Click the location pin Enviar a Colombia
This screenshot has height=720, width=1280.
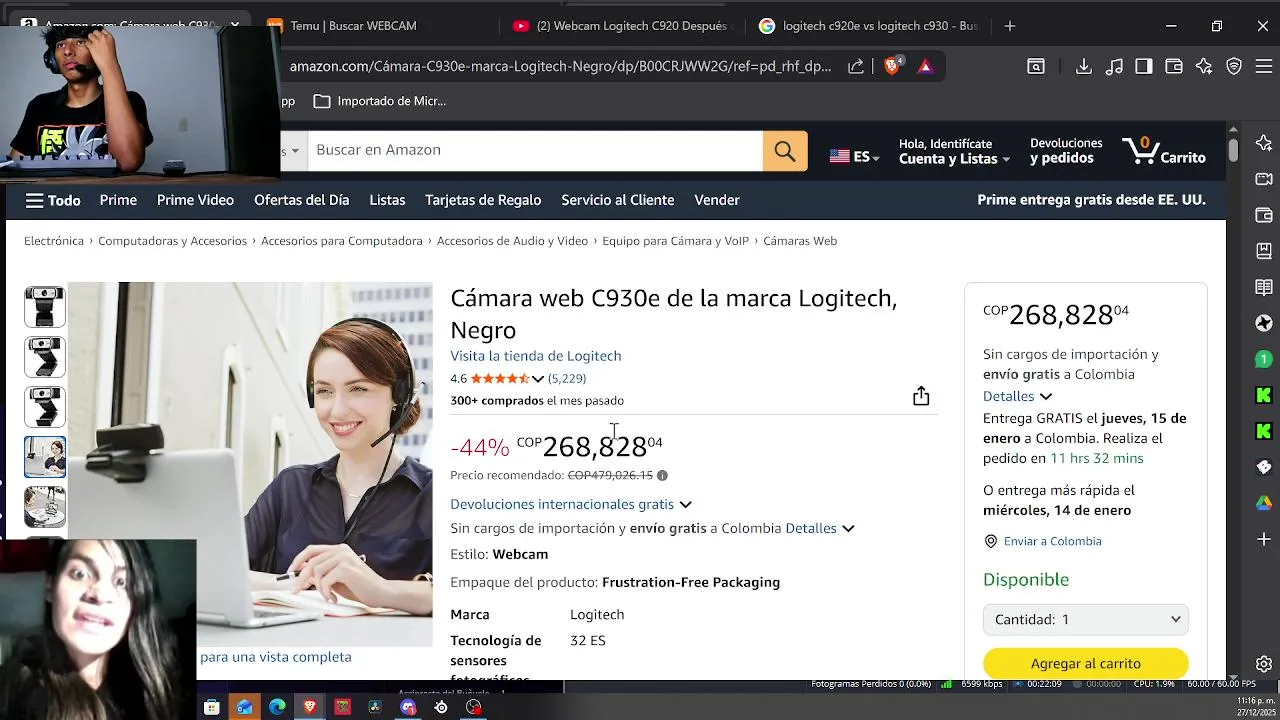(x=991, y=541)
